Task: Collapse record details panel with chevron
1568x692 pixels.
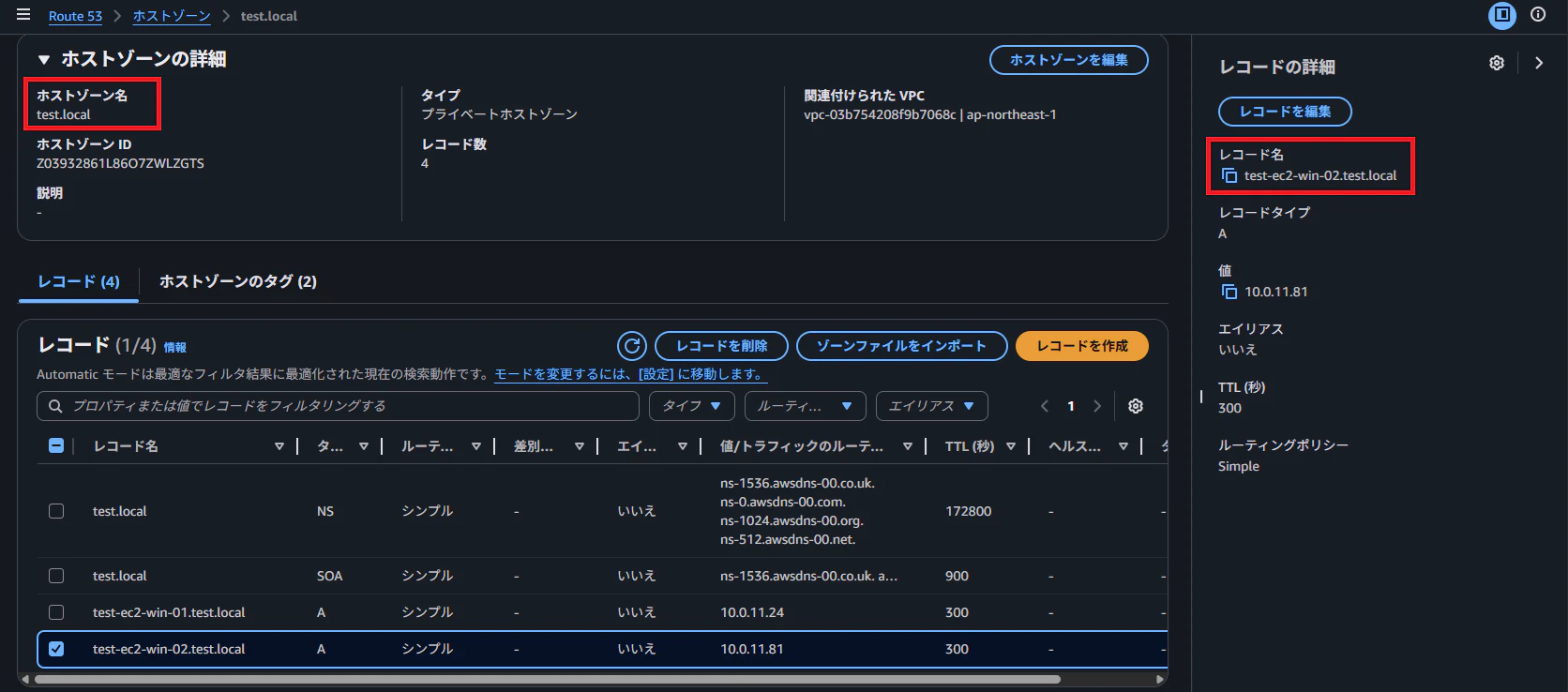Action: coord(1539,63)
